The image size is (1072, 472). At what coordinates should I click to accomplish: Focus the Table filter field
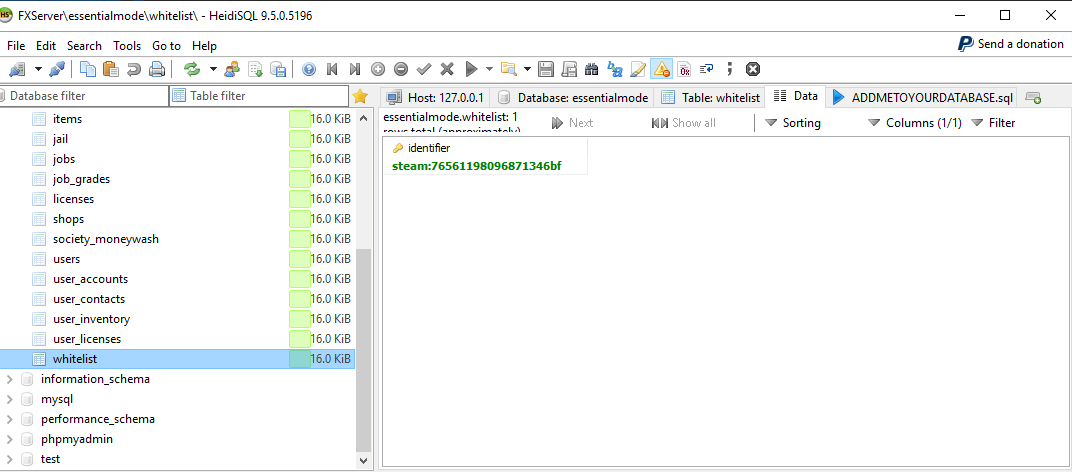pos(258,96)
